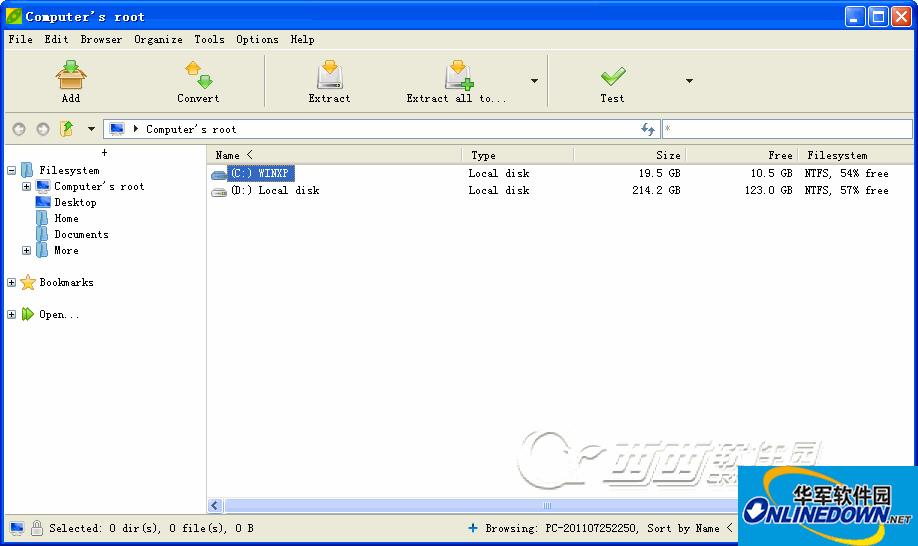Click the Test archive icon
918x546 pixels.
click(612, 76)
